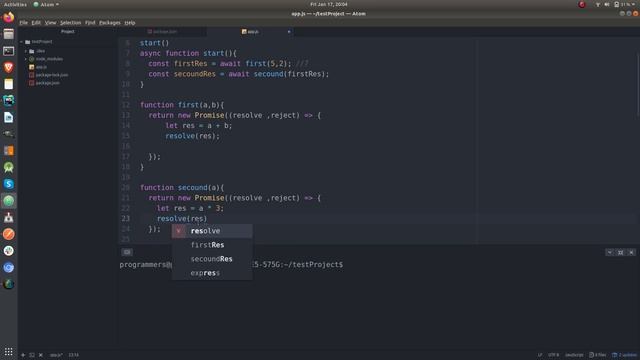The width and height of the screenshot is (640, 360).
Task: Choose the express autocomplete suggestion
Action: tap(212, 273)
